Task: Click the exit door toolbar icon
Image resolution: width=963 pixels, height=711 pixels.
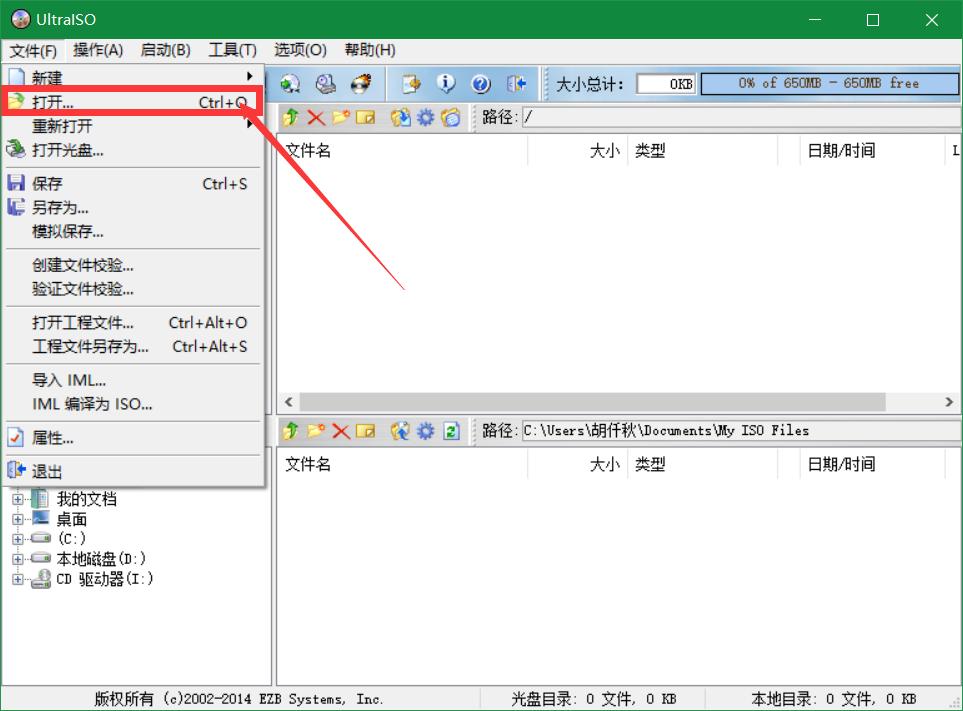Action: click(x=517, y=84)
